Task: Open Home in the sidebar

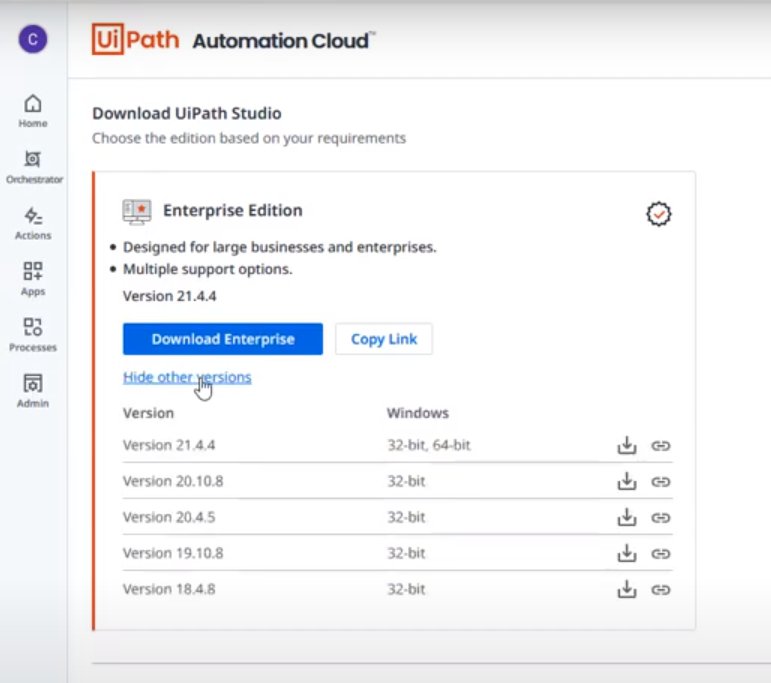Action: [33, 110]
